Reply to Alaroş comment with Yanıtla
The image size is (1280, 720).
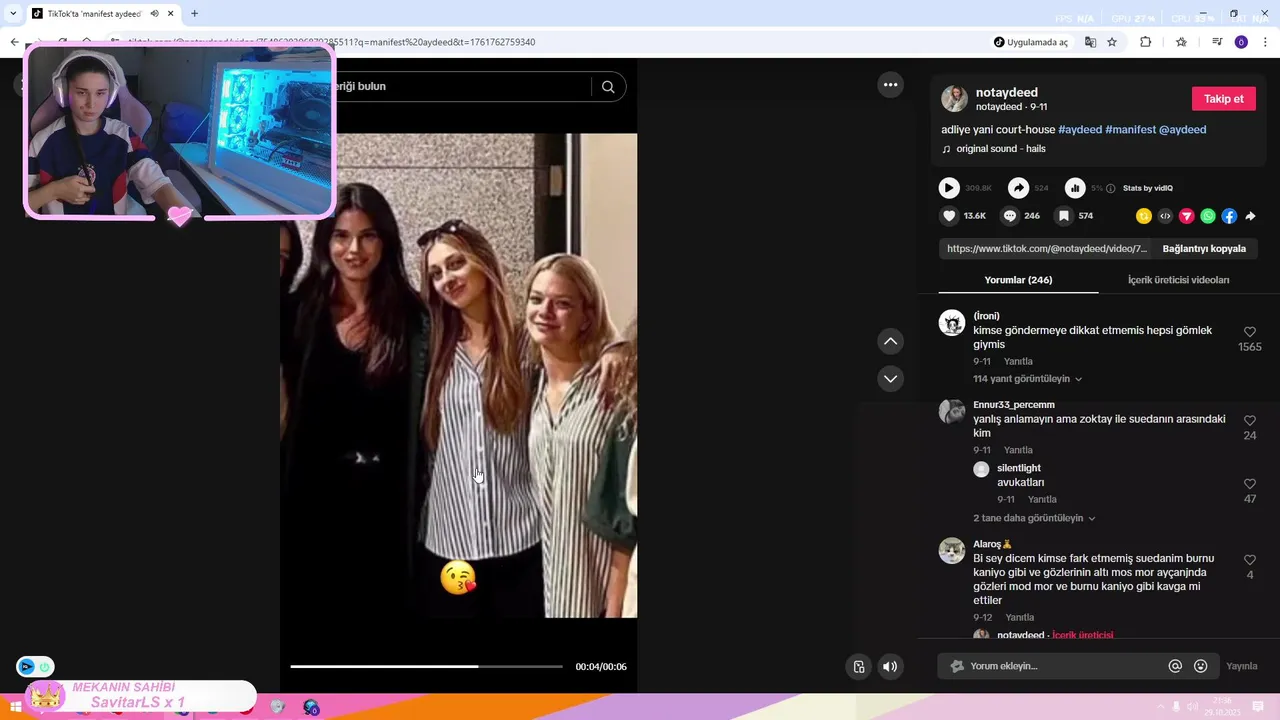coord(1020,617)
